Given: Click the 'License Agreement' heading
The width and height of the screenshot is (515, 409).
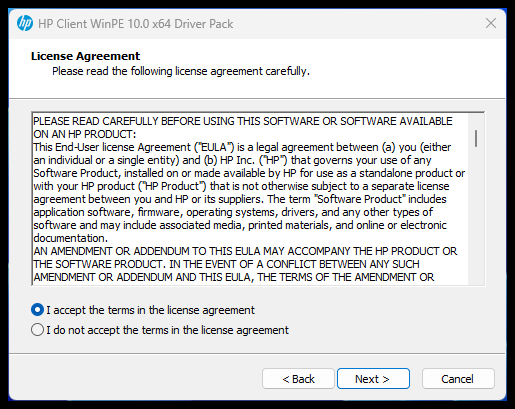Looking at the screenshot, I should click(85, 56).
